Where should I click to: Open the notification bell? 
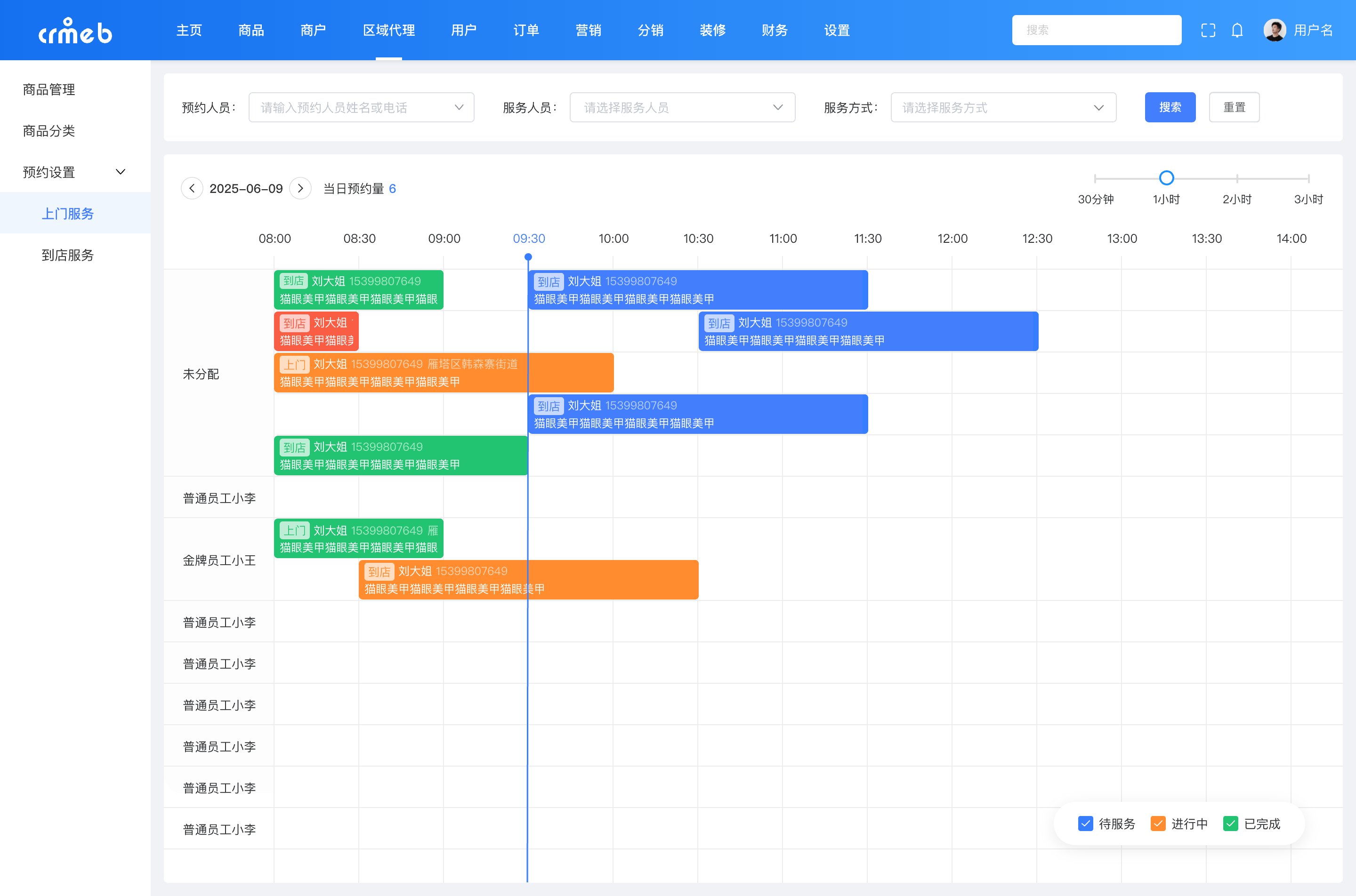click(x=1237, y=30)
